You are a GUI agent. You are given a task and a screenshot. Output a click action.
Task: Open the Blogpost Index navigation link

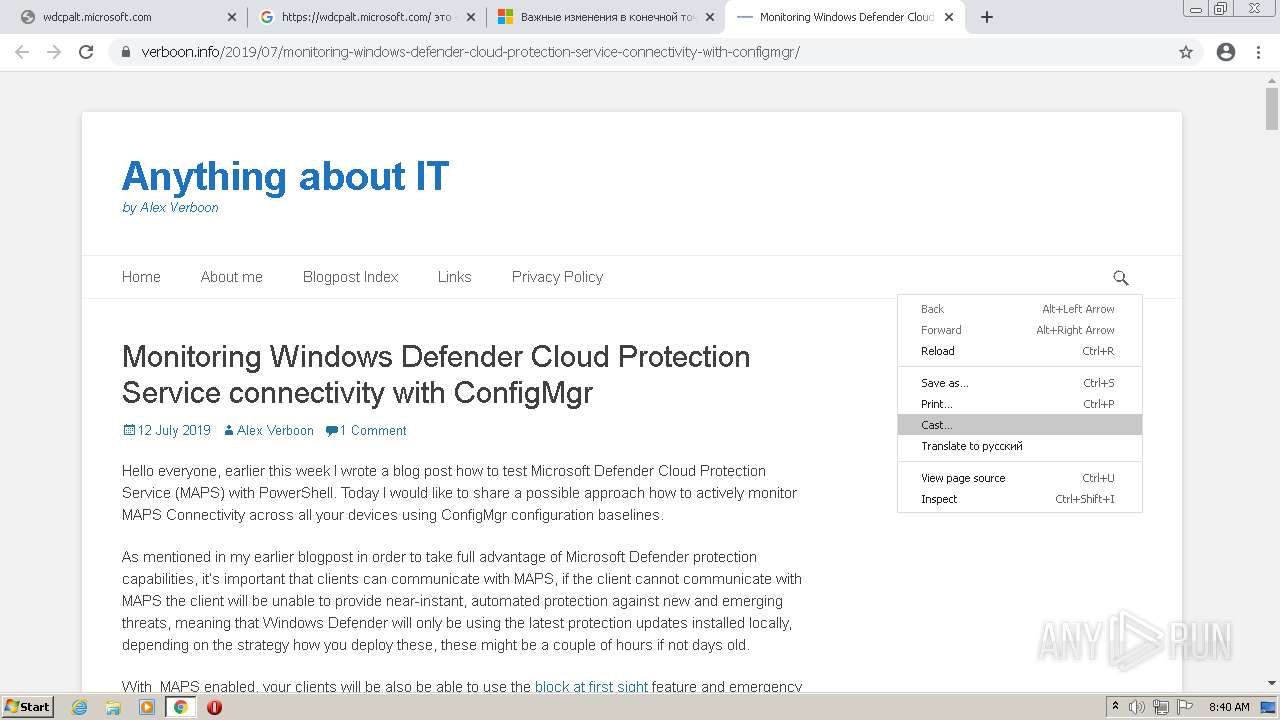pos(350,277)
